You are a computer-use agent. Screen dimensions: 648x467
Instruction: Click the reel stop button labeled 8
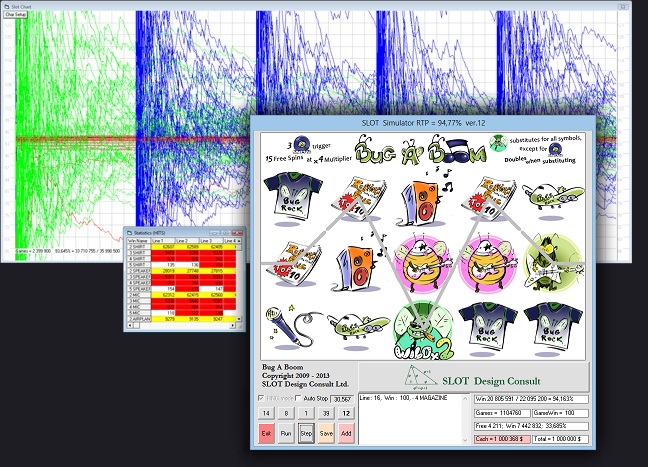pyautogui.click(x=286, y=413)
